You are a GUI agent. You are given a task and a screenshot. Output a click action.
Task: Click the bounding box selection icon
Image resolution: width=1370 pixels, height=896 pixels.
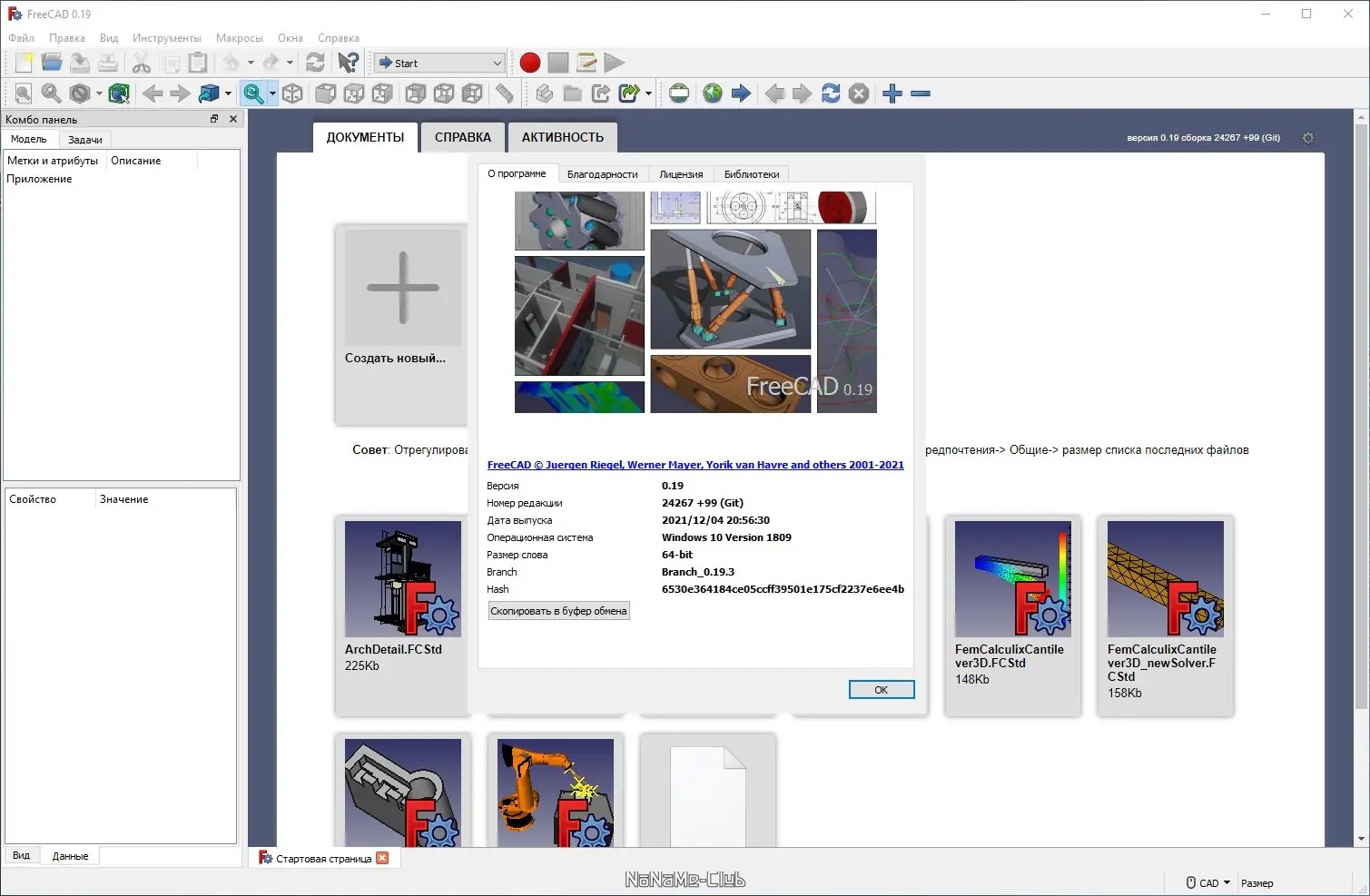(x=119, y=94)
